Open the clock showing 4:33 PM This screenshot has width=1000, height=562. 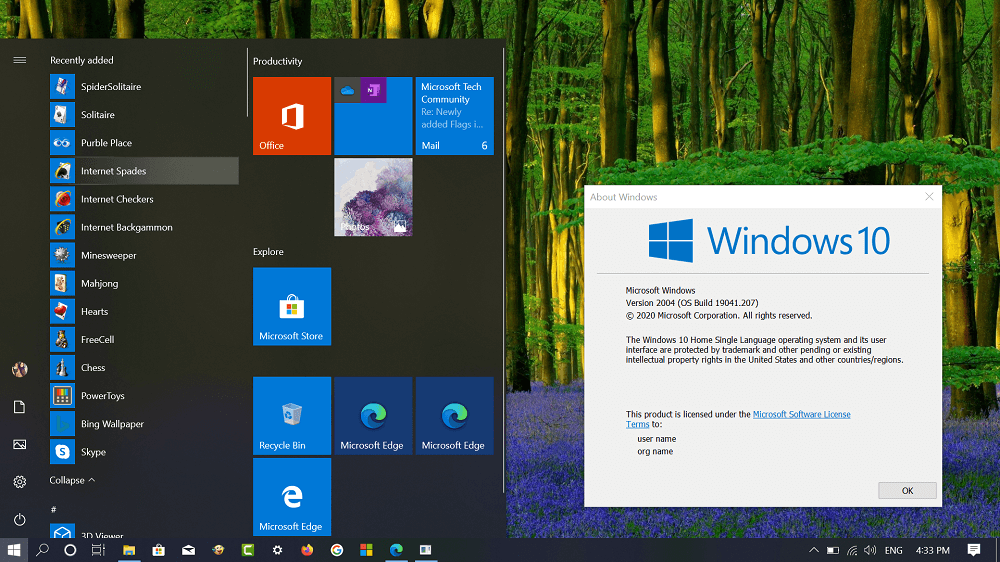point(932,549)
